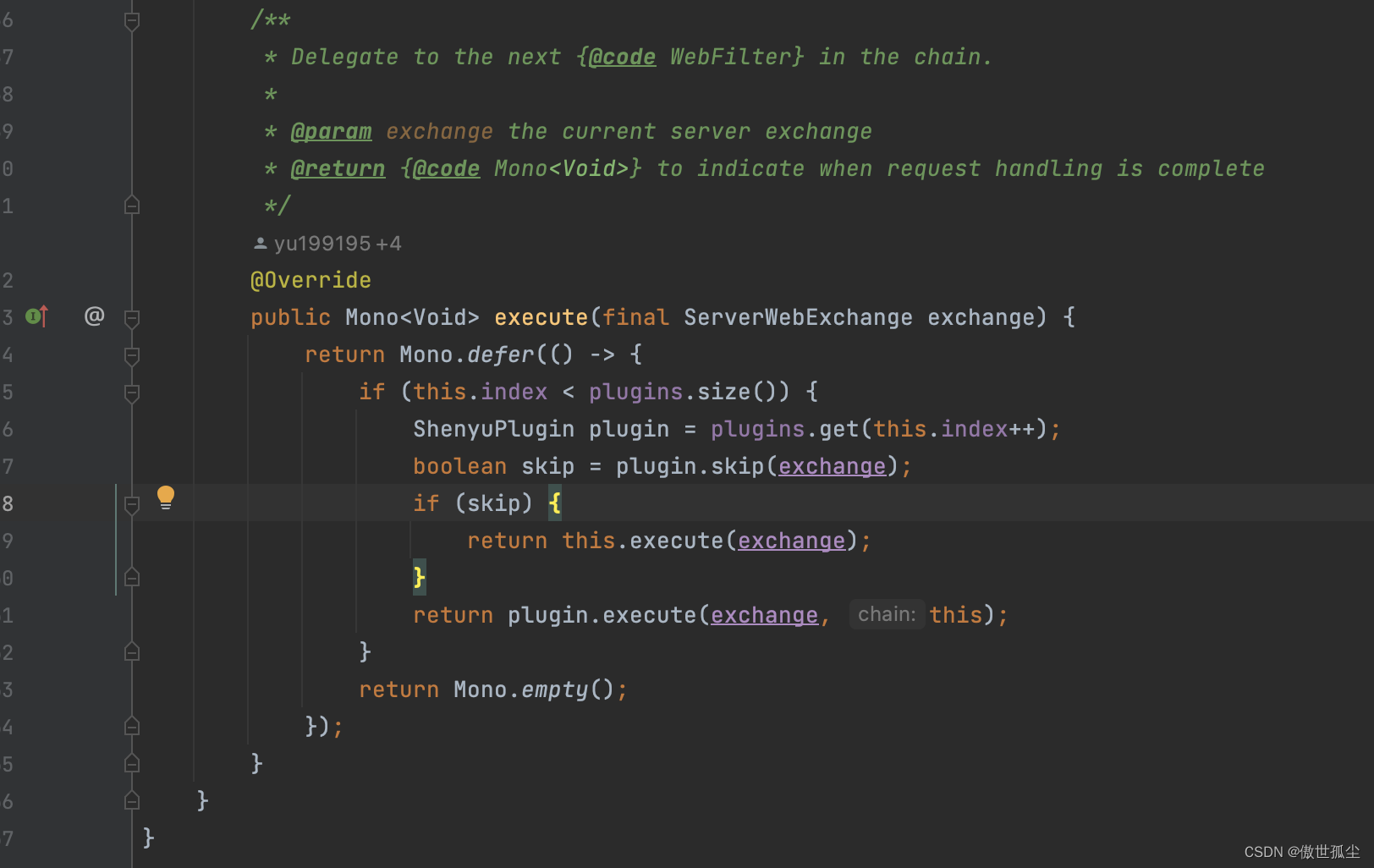Fold the Mono.defer lambda block
Viewport: 1374px width, 868px height.
tap(132, 355)
